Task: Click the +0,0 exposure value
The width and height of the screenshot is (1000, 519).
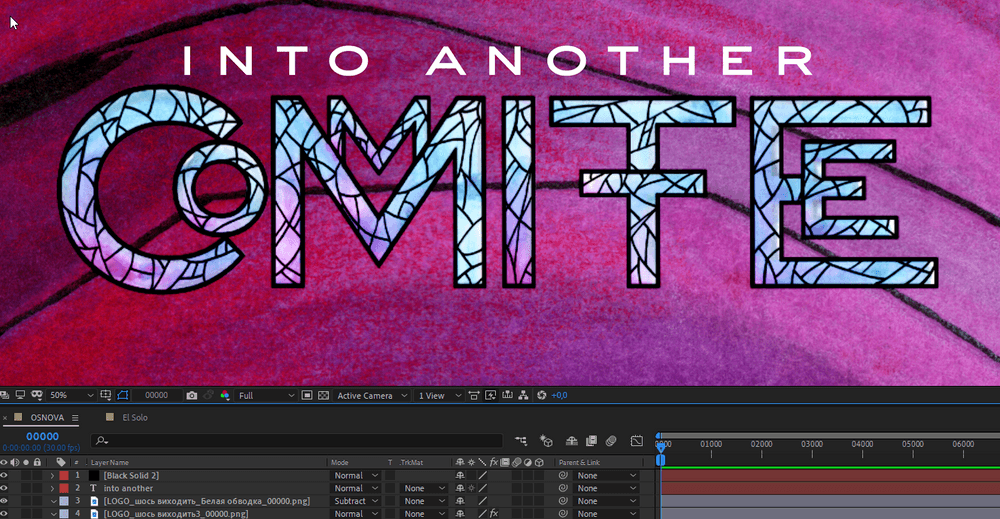Action: [559, 395]
